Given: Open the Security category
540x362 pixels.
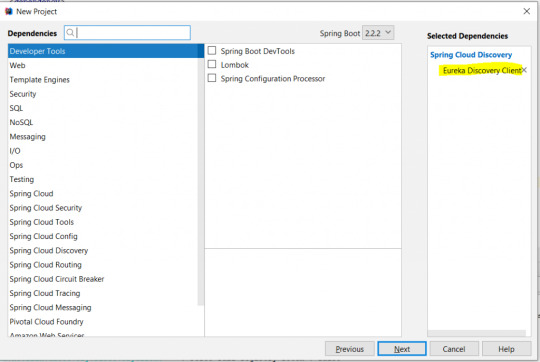Looking at the screenshot, I should (x=103, y=94).
